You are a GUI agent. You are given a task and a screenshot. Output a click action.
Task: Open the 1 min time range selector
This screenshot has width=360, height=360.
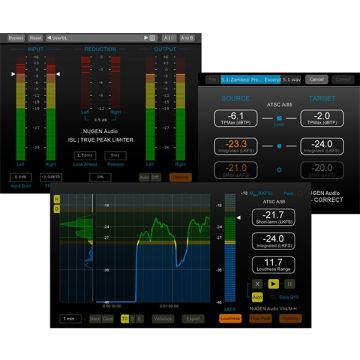click(70, 319)
